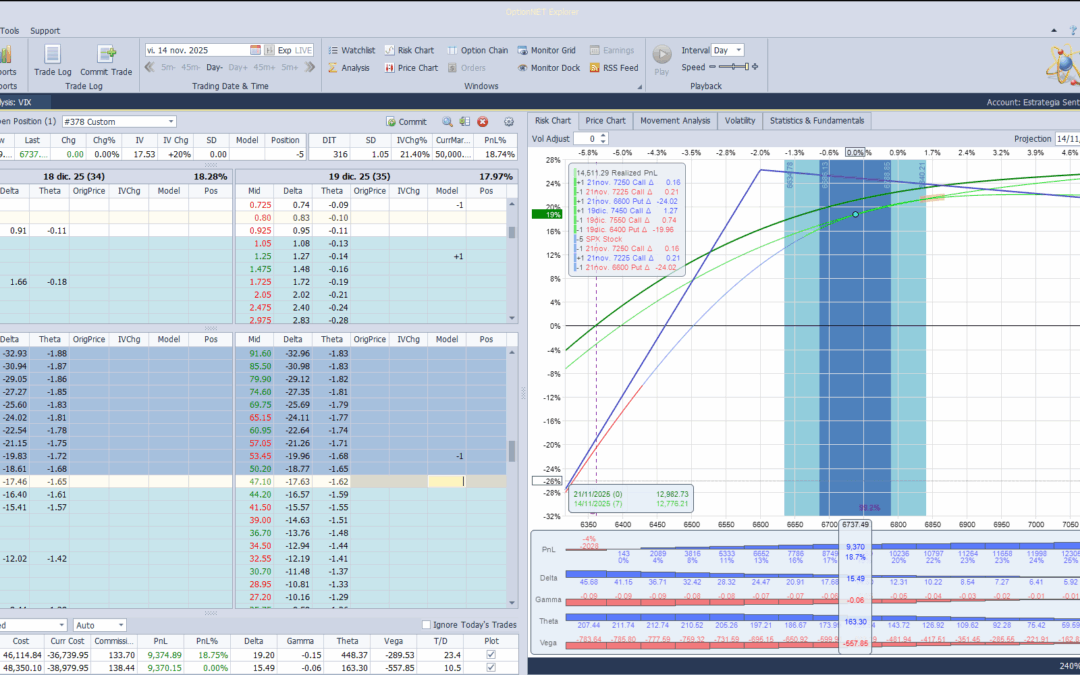Image resolution: width=1080 pixels, height=675 pixels.
Task: Decrease playback speed with minus icon
Action: [x=712, y=67]
